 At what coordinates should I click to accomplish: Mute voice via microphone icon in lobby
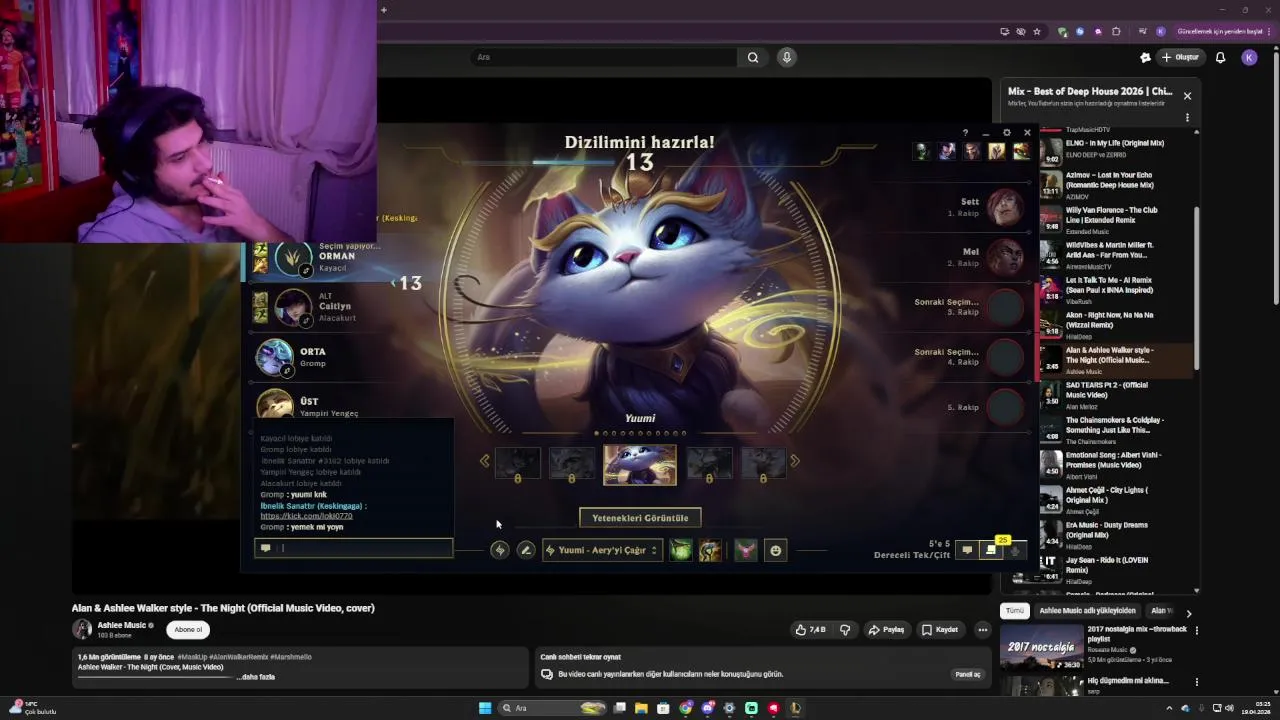1014,550
